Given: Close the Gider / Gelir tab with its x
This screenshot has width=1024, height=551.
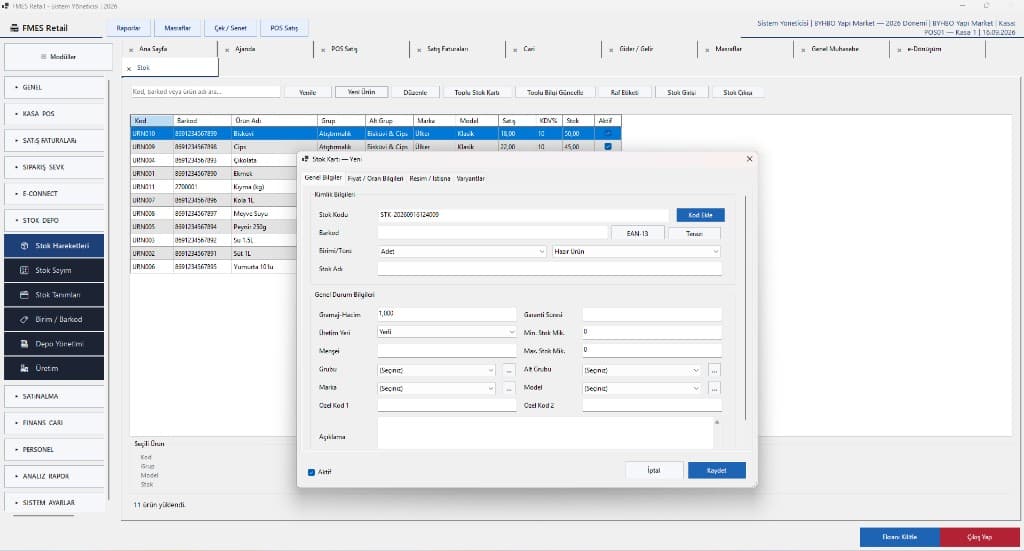Looking at the screenshot, I should pos(611,50).
